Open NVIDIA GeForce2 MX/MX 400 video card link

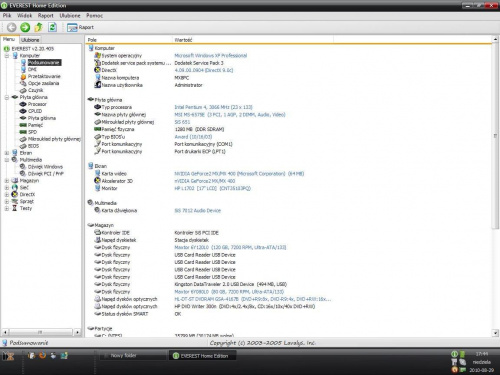[x=239, y=174]
